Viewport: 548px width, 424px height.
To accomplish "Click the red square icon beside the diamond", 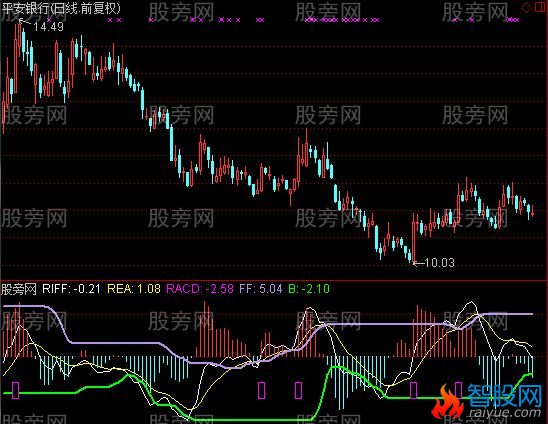I will coord(541,7).
